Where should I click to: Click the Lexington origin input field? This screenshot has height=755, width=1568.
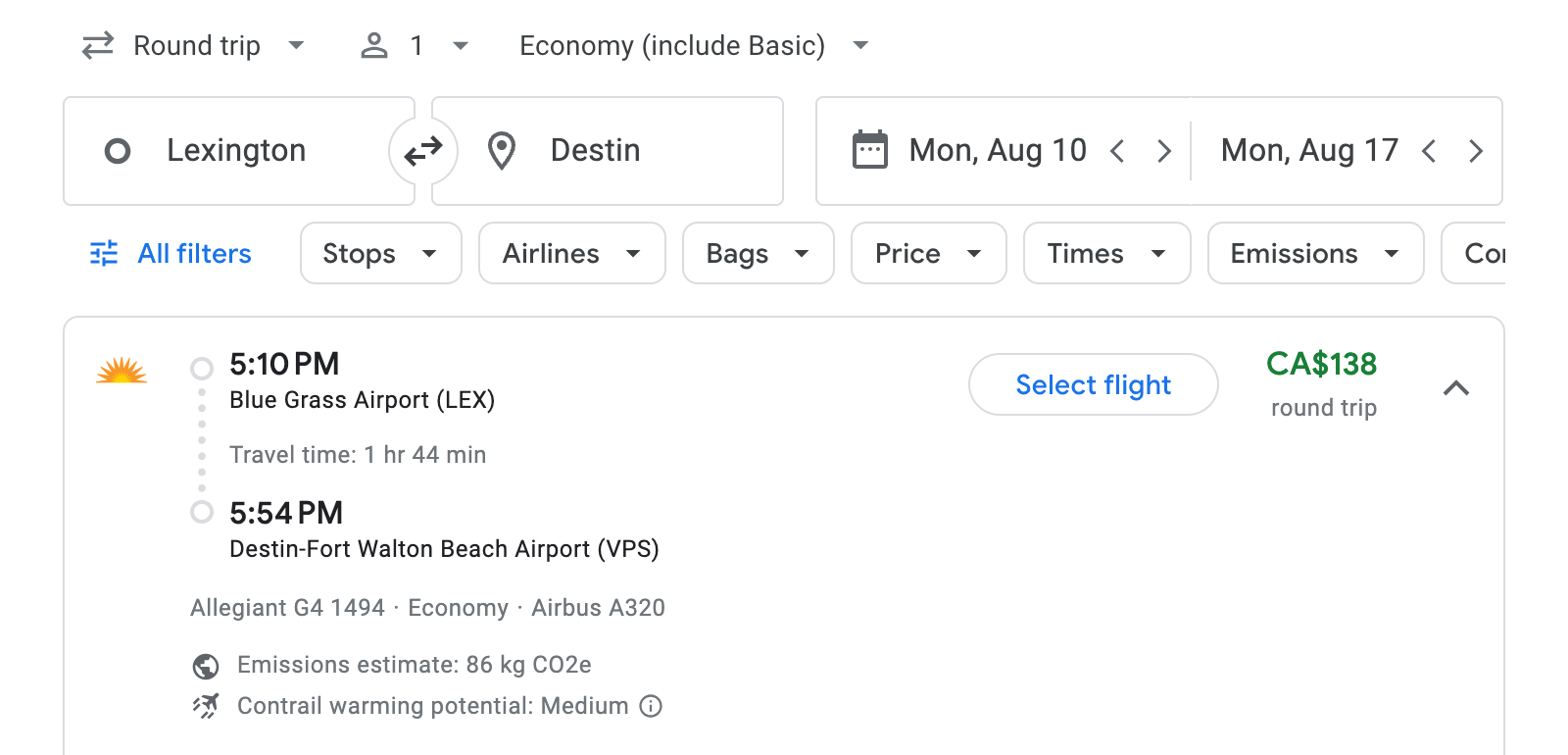(x=236, y=150)
